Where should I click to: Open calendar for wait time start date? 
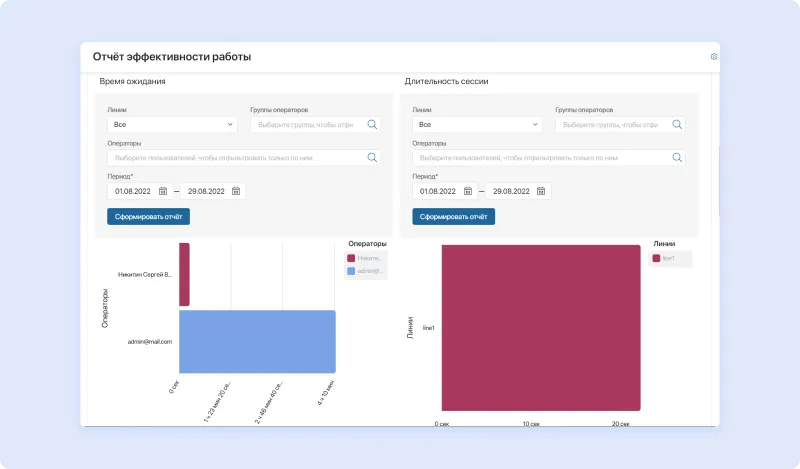163,191
